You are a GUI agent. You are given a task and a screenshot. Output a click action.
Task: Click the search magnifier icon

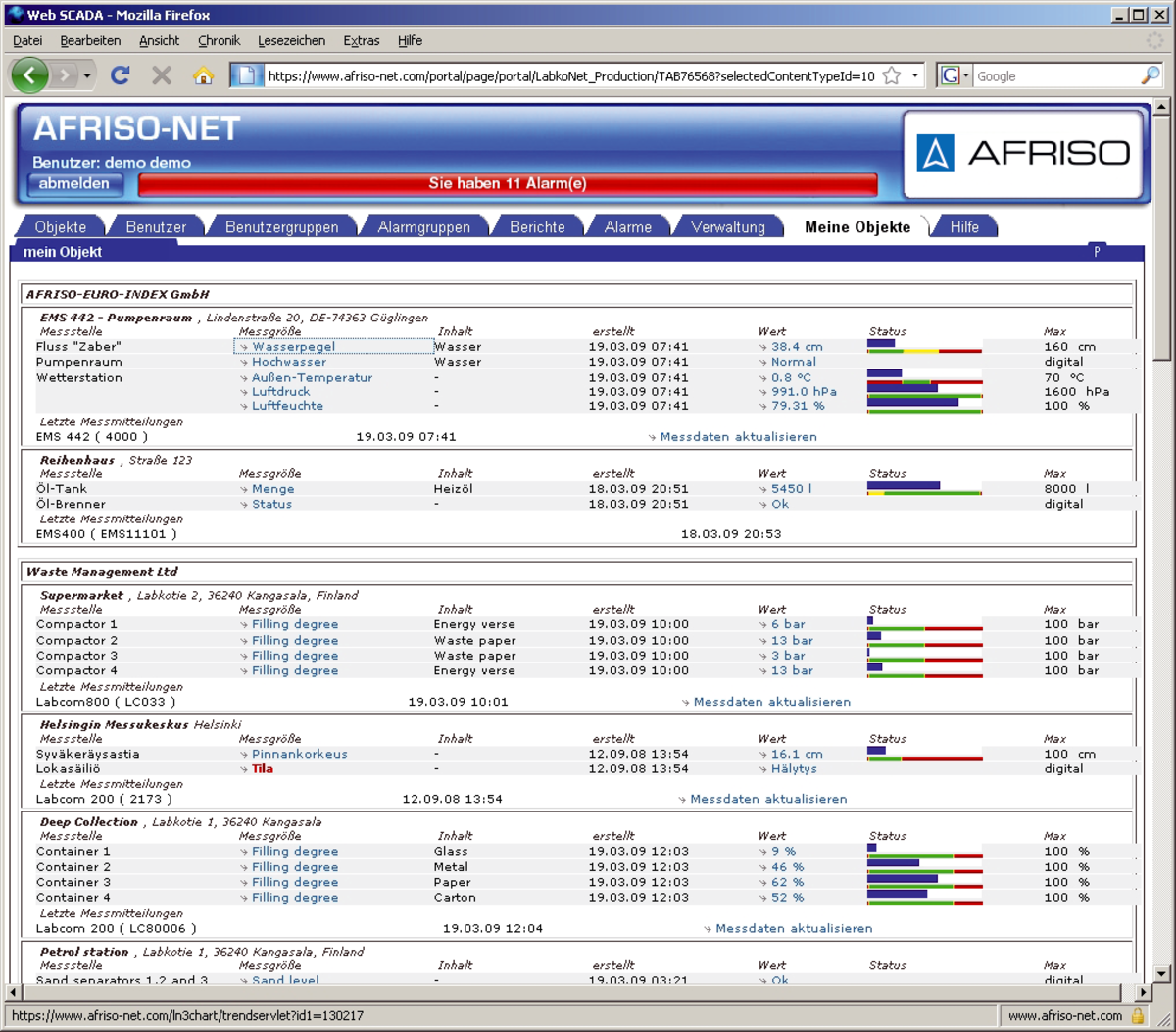1151,75
